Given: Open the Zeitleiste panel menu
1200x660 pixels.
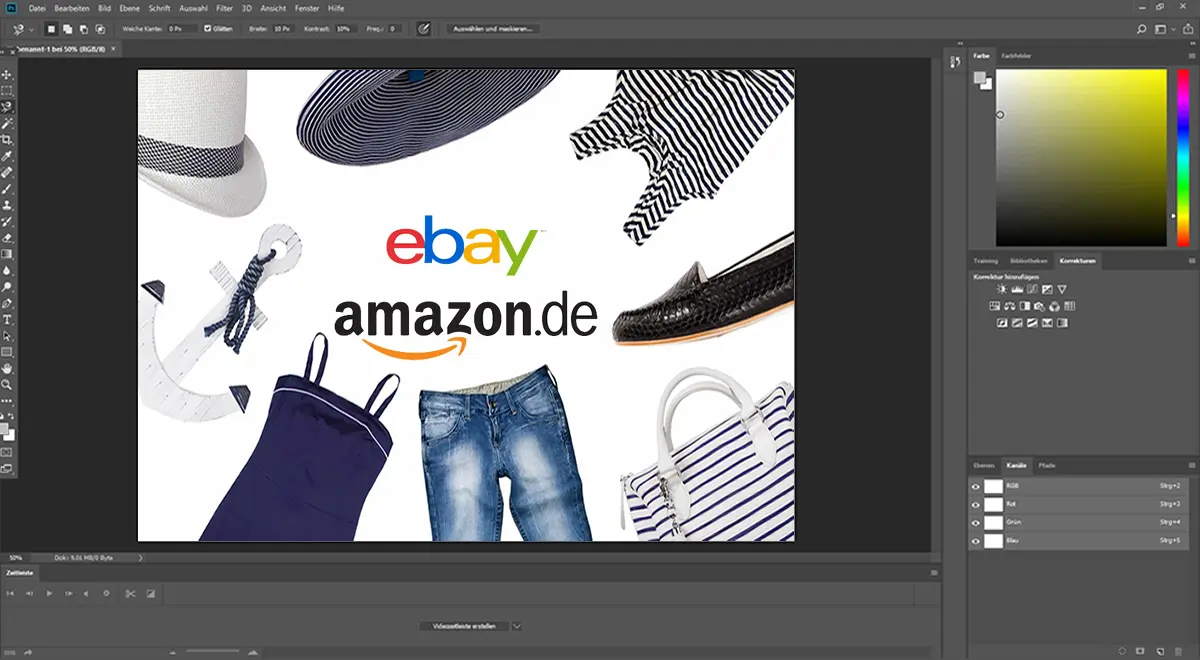Looking at the screenshot, I should 933,573.
